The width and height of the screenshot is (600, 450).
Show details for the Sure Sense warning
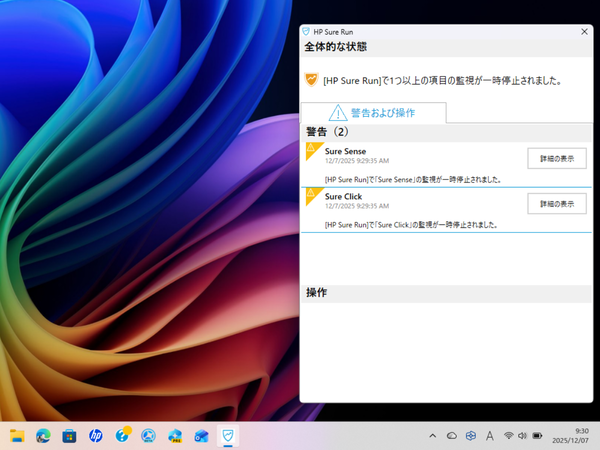(557, 158)
